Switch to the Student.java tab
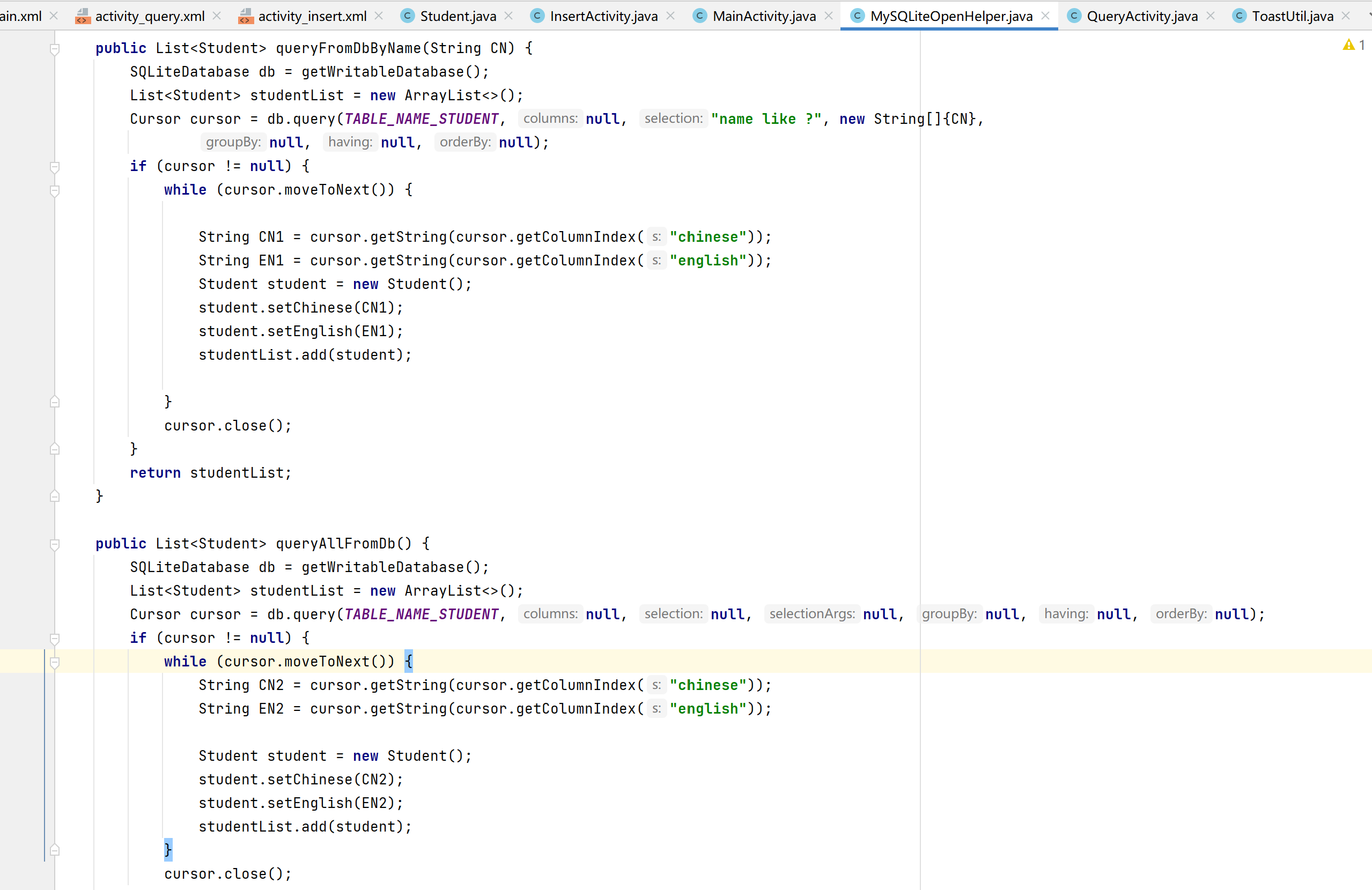This screenshot has width=1372, height=890. [x=458, y=16]
